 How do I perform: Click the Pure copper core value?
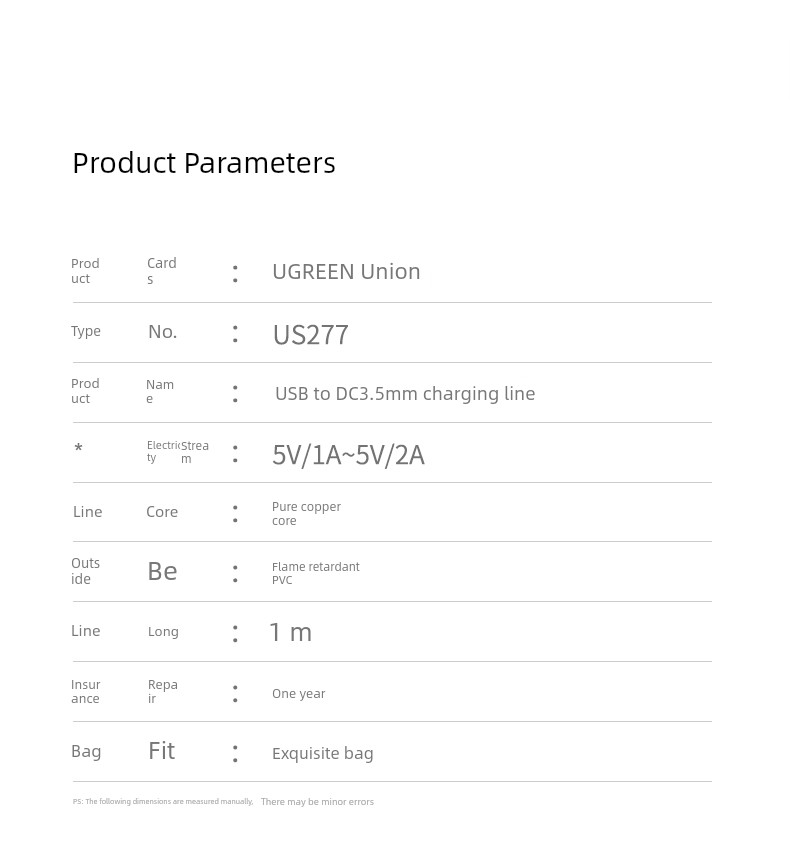point(306,513)
